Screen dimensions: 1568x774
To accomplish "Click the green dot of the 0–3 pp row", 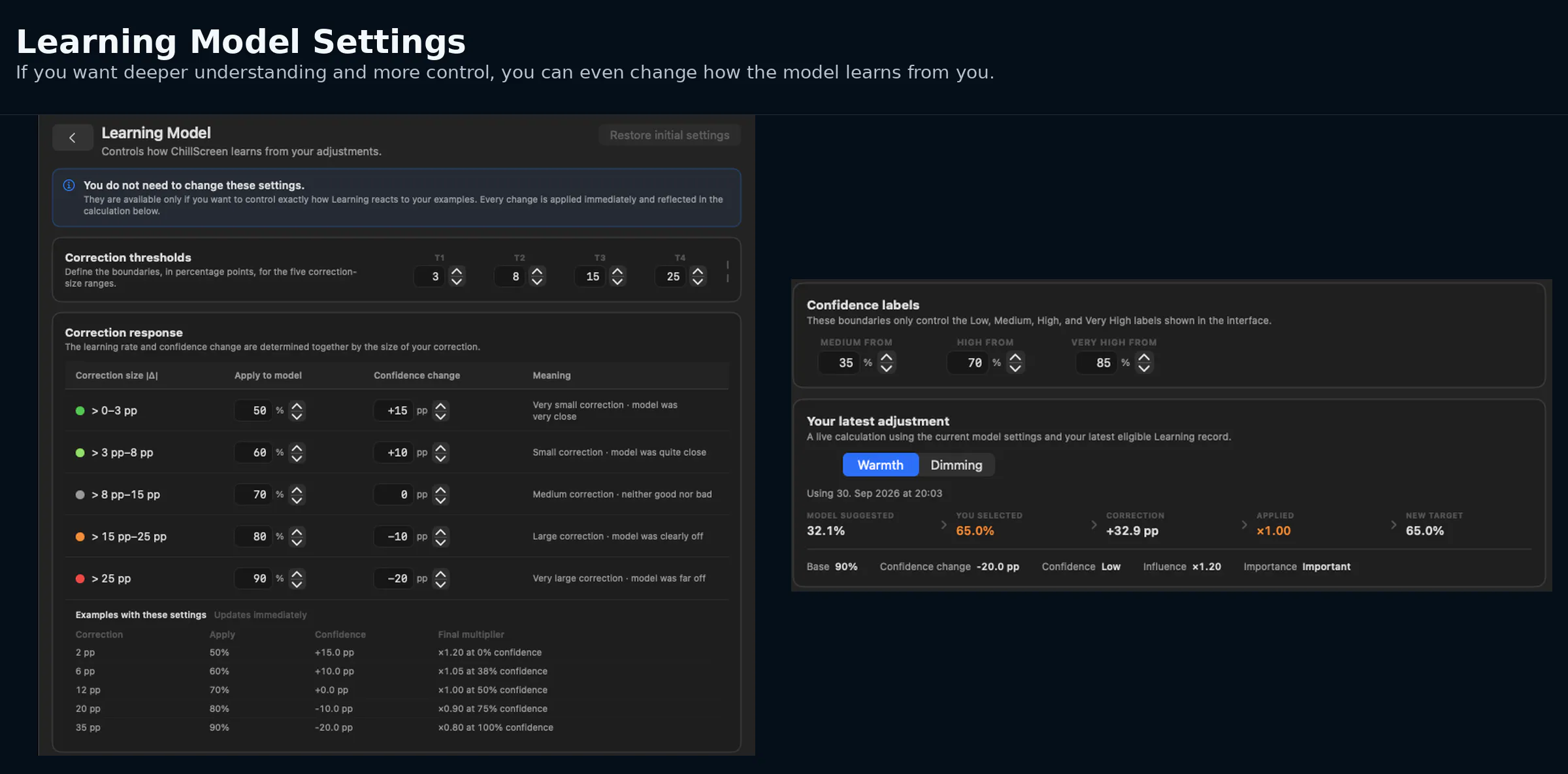I will click(x=80, y=411).
